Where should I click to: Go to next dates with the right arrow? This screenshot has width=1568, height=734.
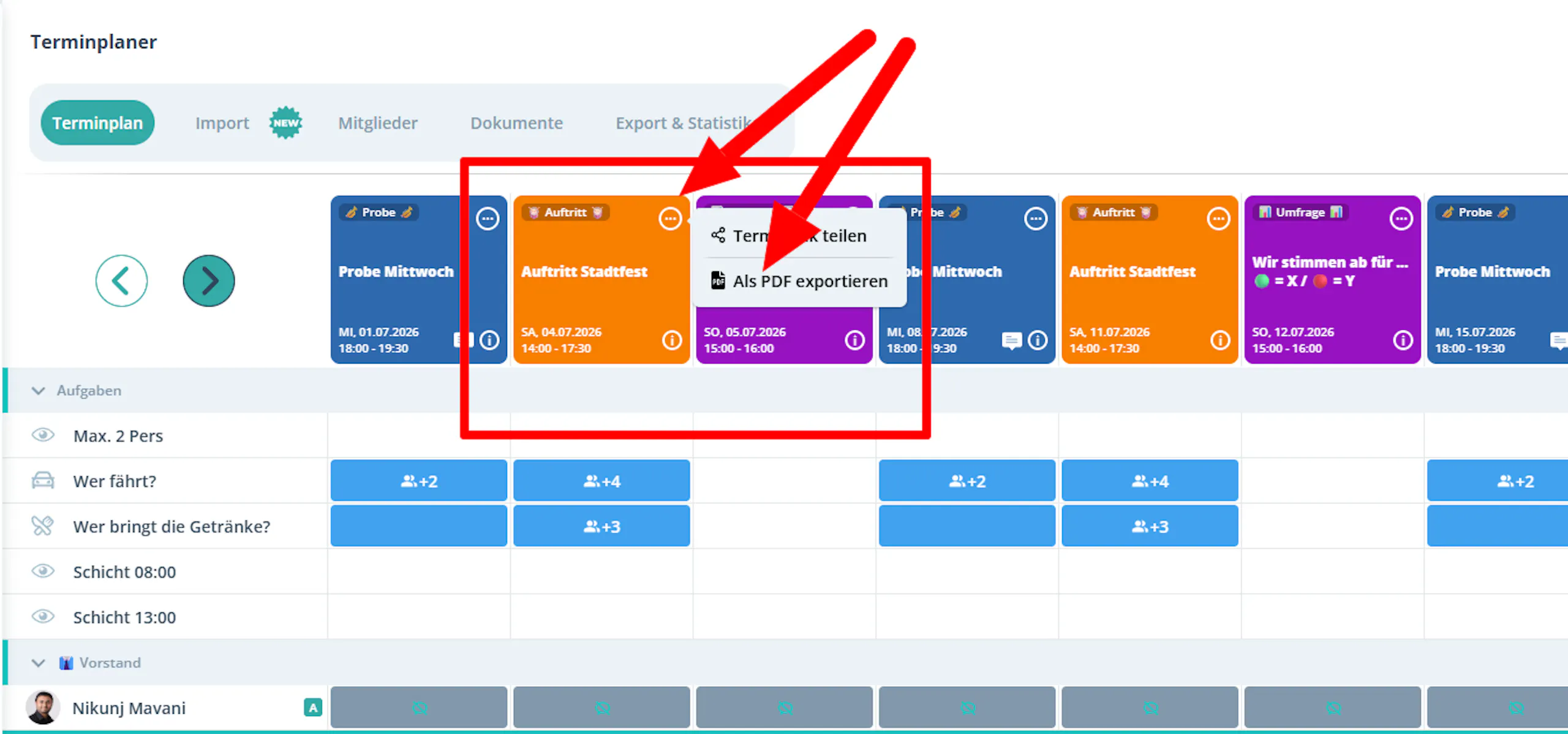click(x=209, y=281)
